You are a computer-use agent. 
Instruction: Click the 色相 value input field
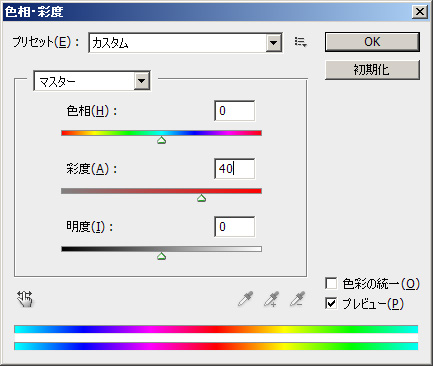[x=235, y=111]
